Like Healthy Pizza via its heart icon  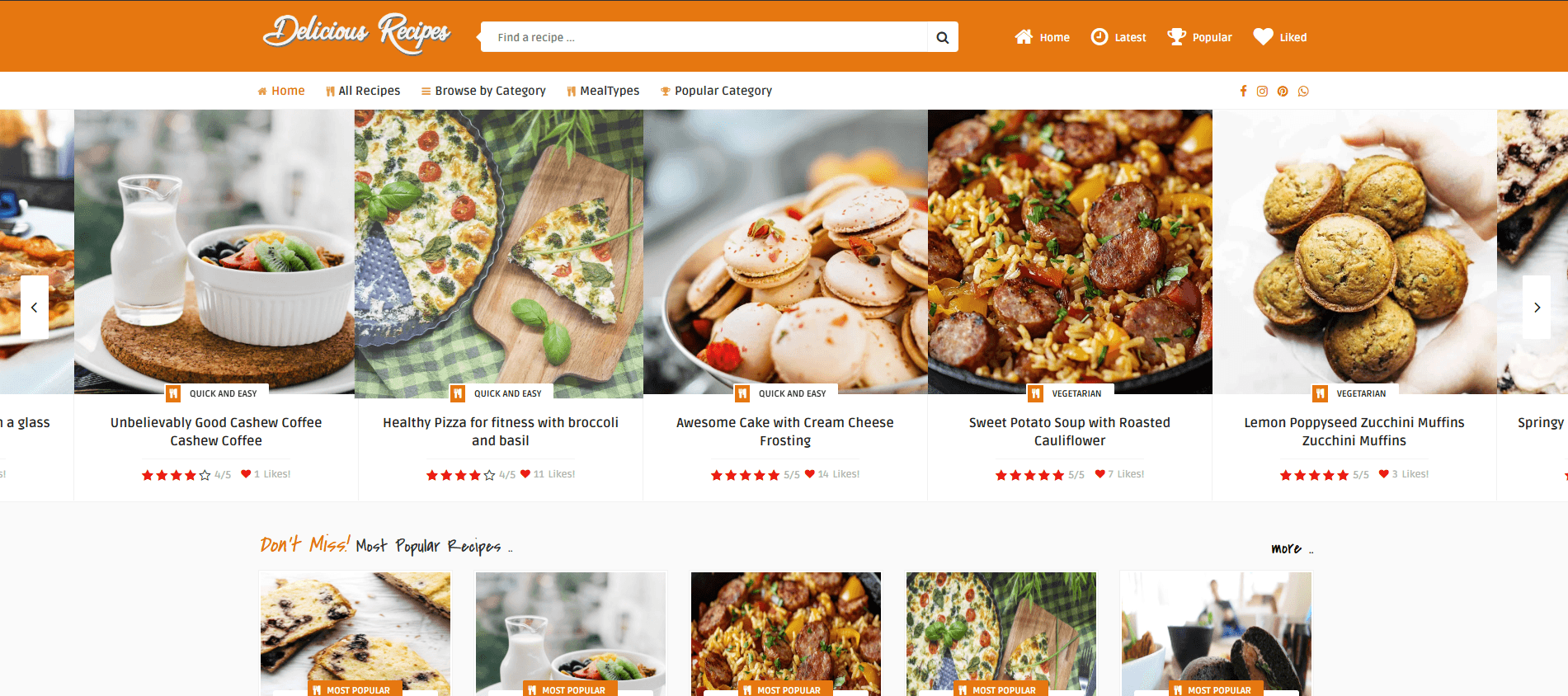pyautogui.click(x=525, y=473)
